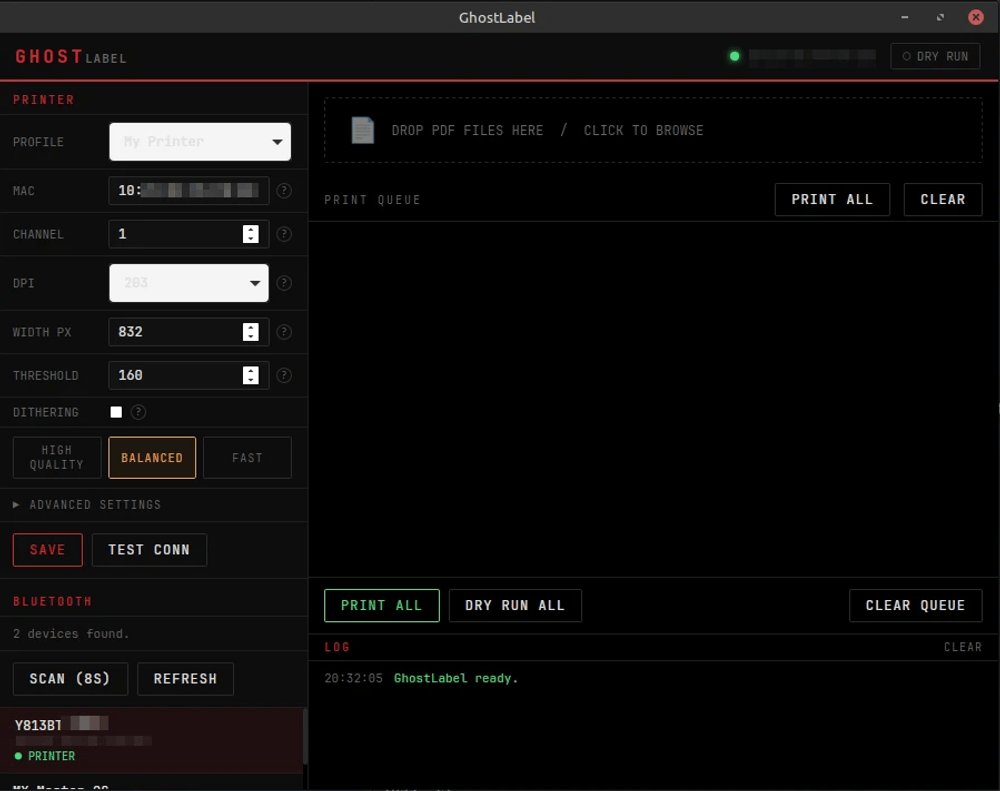This screenshot has height=791, width=1000.
Task: Click the WIDTH PX spinner arrows
Action: coord(251,332)
